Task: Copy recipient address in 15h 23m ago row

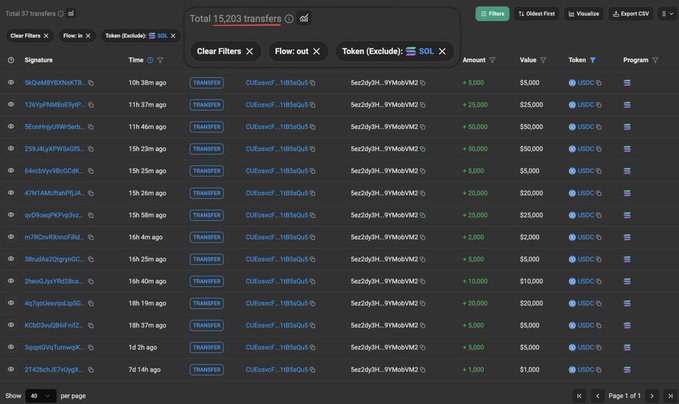Action: point(423,149)
